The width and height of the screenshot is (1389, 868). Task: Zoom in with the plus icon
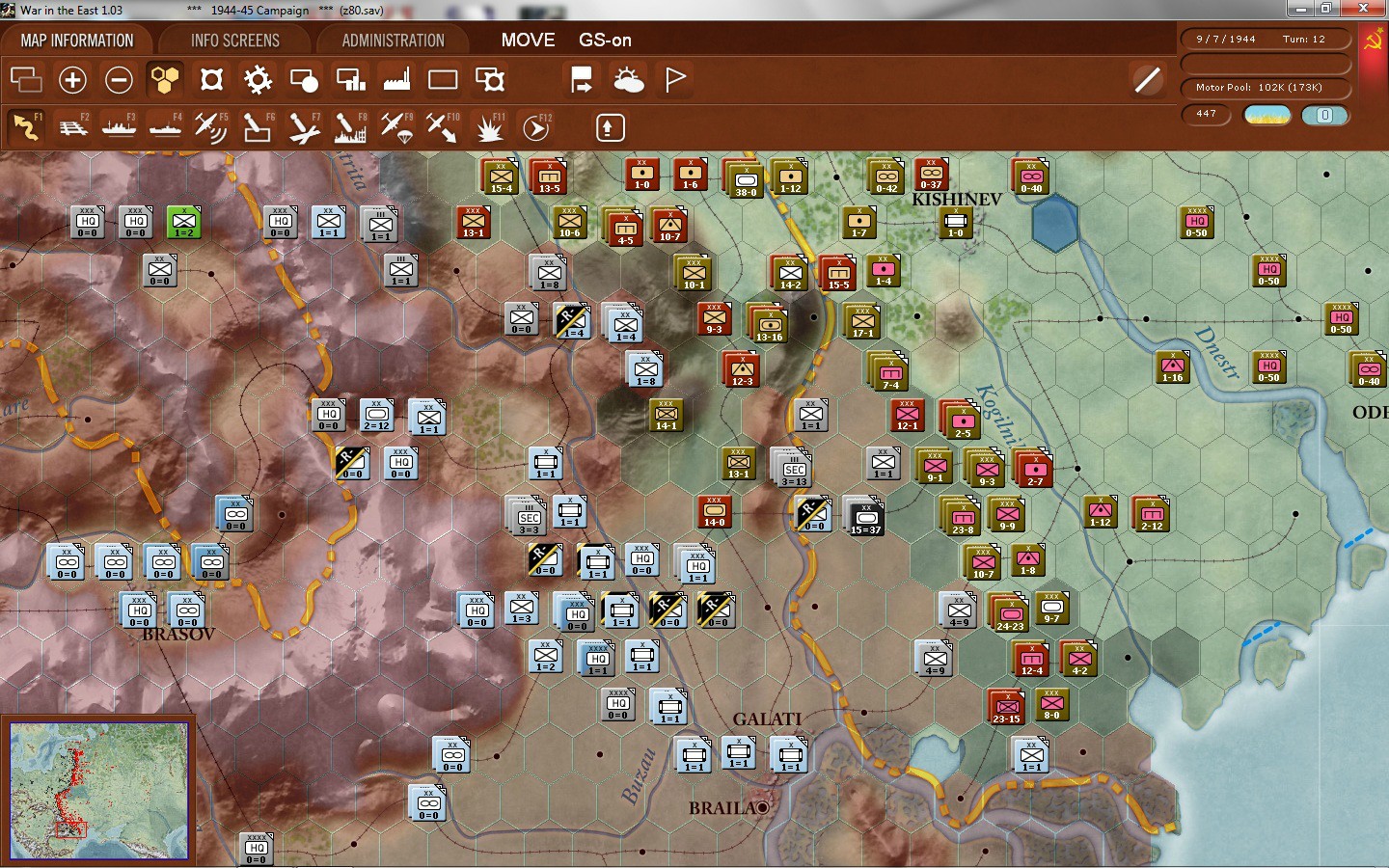pos(72,80)
